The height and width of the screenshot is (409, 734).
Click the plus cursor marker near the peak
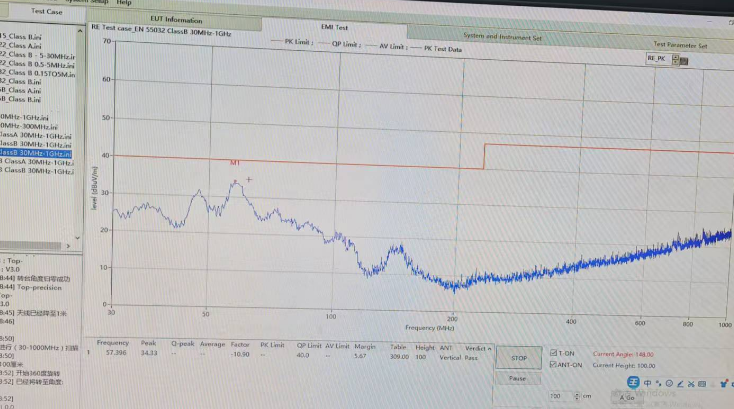click(249, 179)
